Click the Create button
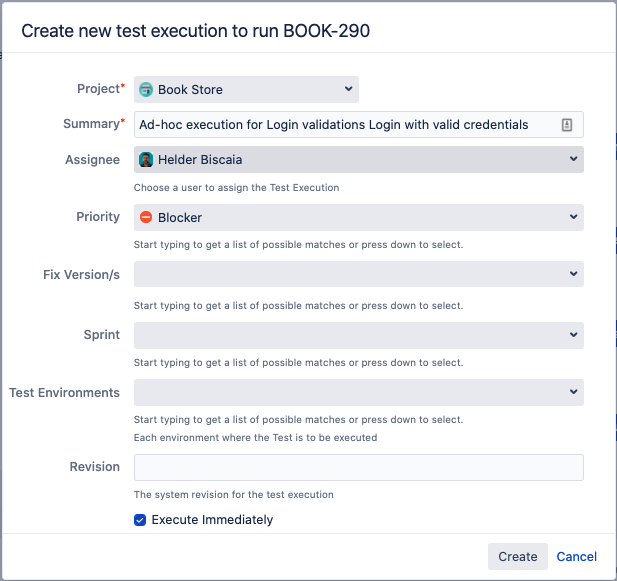Image resolution: width=617 pixels, height=581 pixels. pos(517,556)
